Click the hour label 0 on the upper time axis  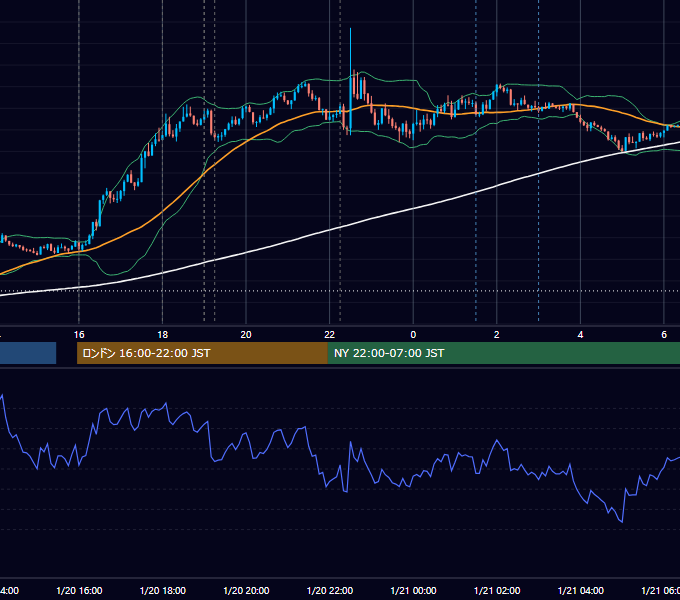click(x=413, y=335)
